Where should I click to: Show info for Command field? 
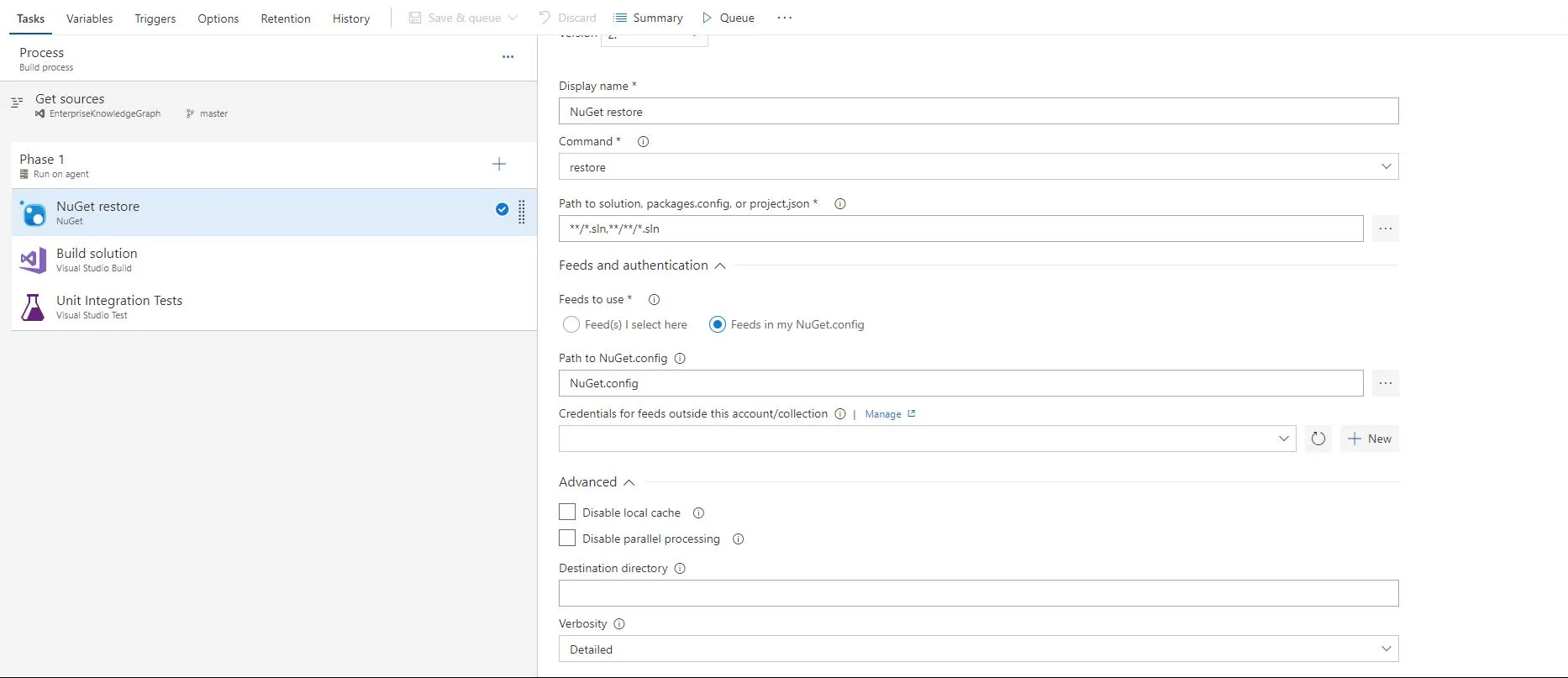pos(644,142)
